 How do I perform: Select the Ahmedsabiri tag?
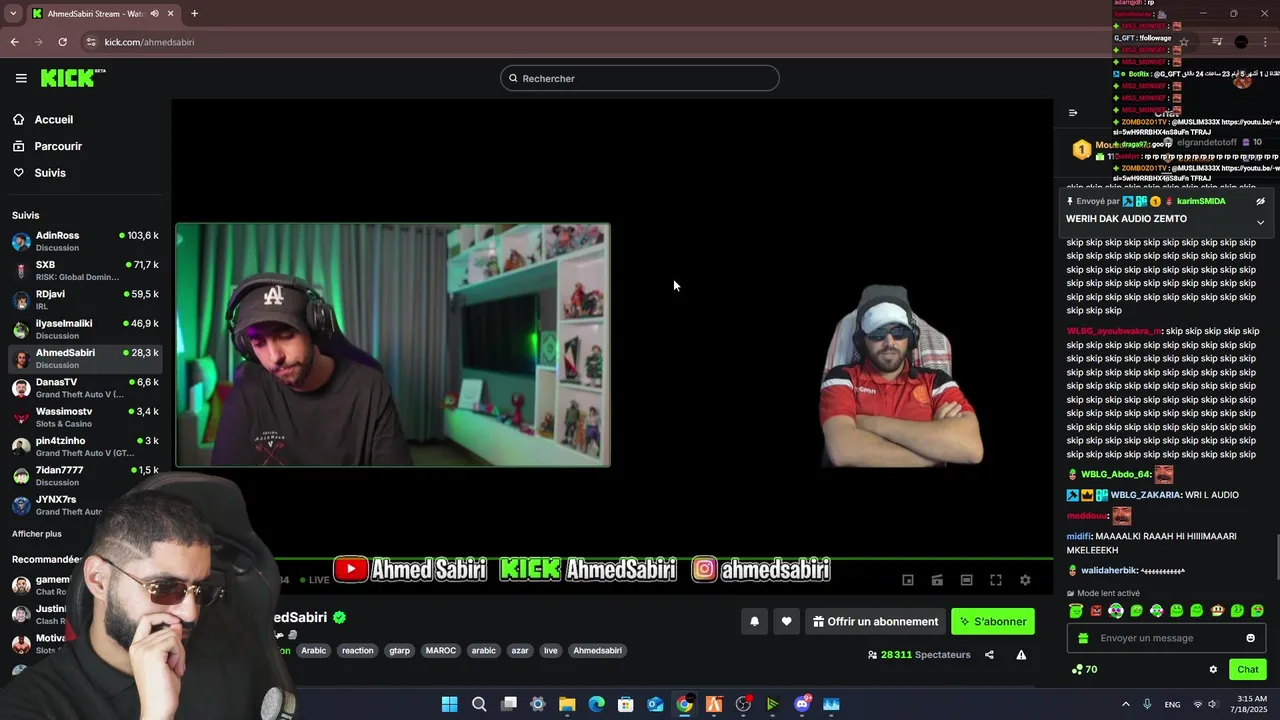[x=597, y=651]
